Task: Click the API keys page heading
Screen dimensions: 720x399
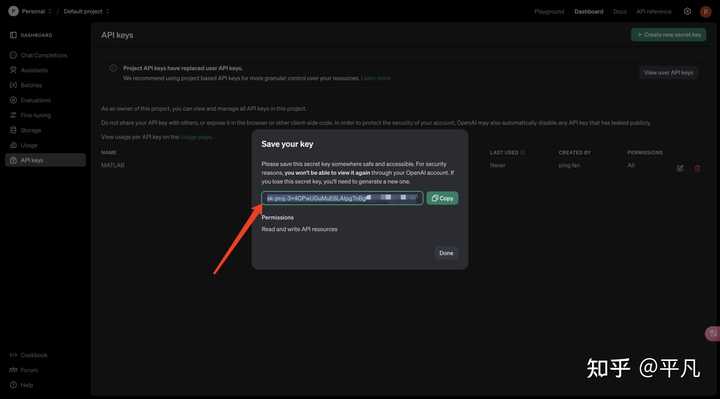Action: point(117,35)
